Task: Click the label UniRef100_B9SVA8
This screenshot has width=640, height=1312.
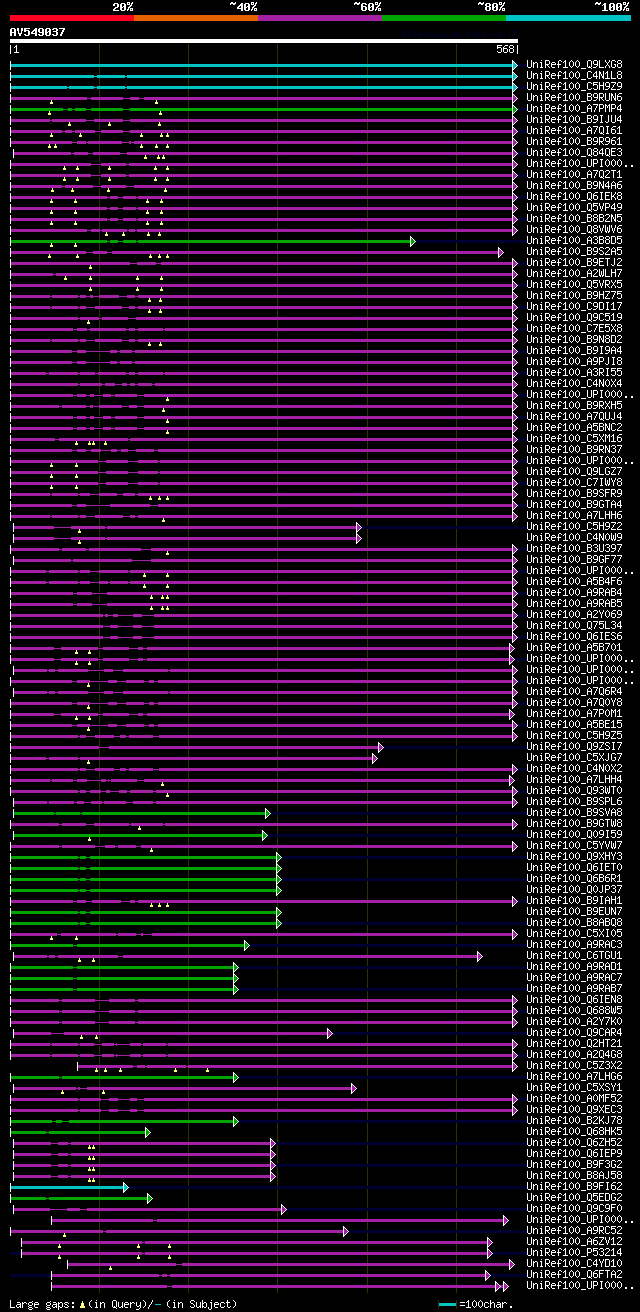Action: pos(574,812)
